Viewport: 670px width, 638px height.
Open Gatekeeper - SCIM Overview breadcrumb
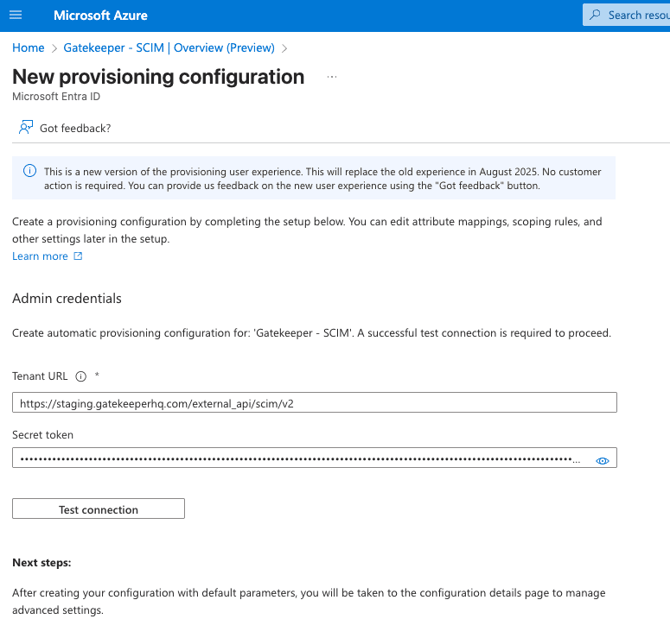169,47
